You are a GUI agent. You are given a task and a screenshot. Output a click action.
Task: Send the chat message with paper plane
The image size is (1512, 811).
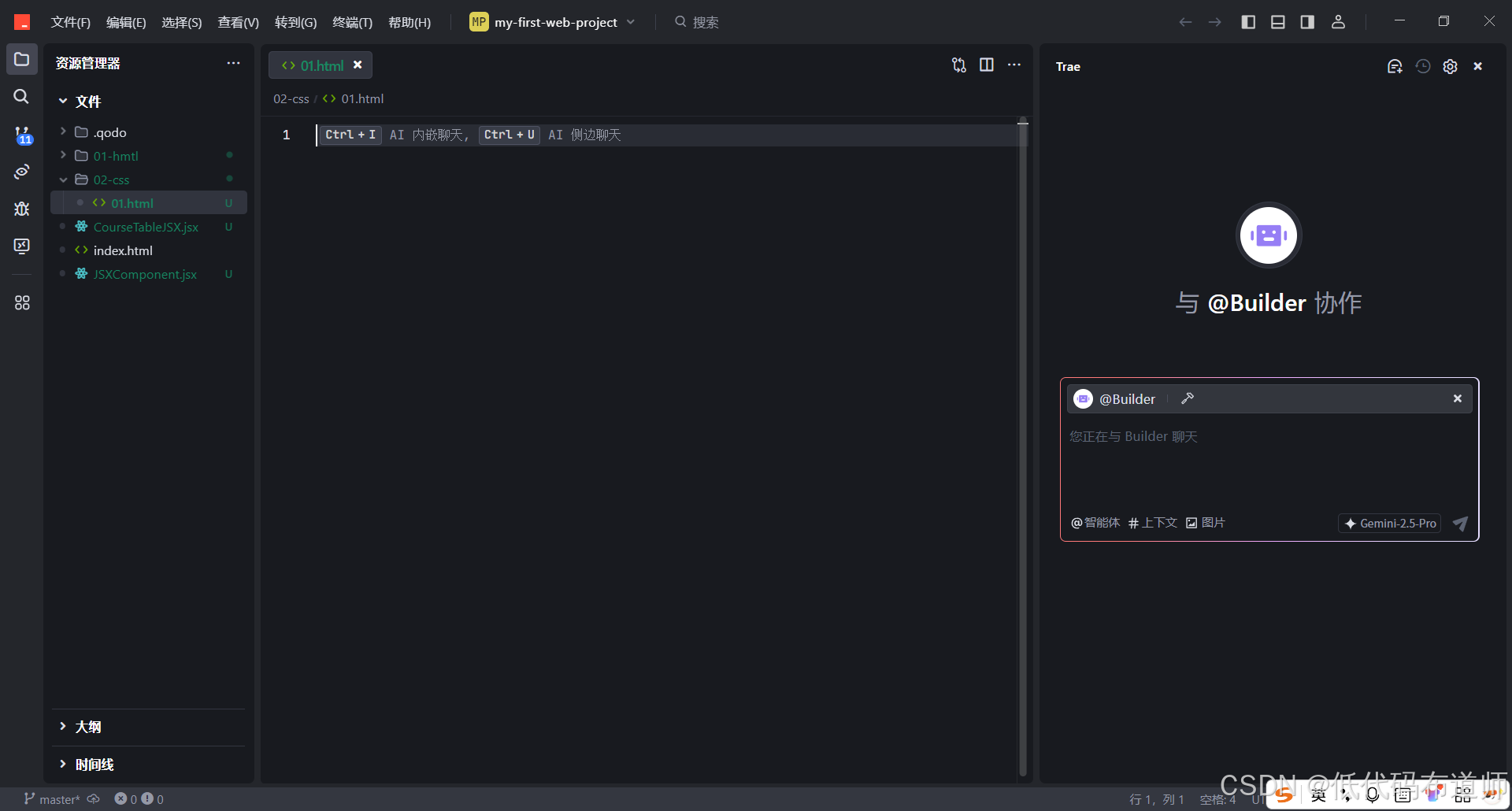pos(1460,524)
